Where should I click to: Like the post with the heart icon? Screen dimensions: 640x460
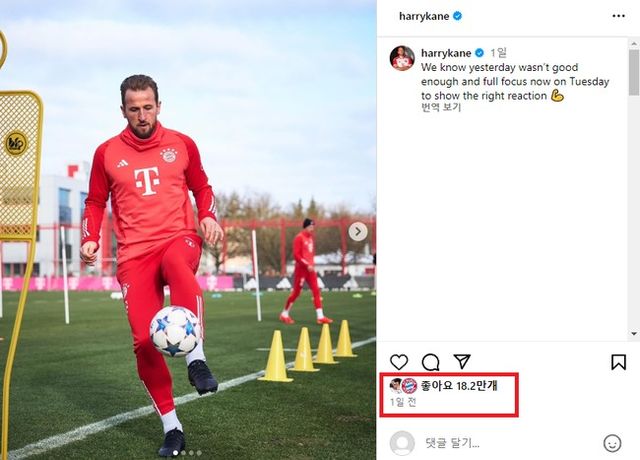coord(399,362)
